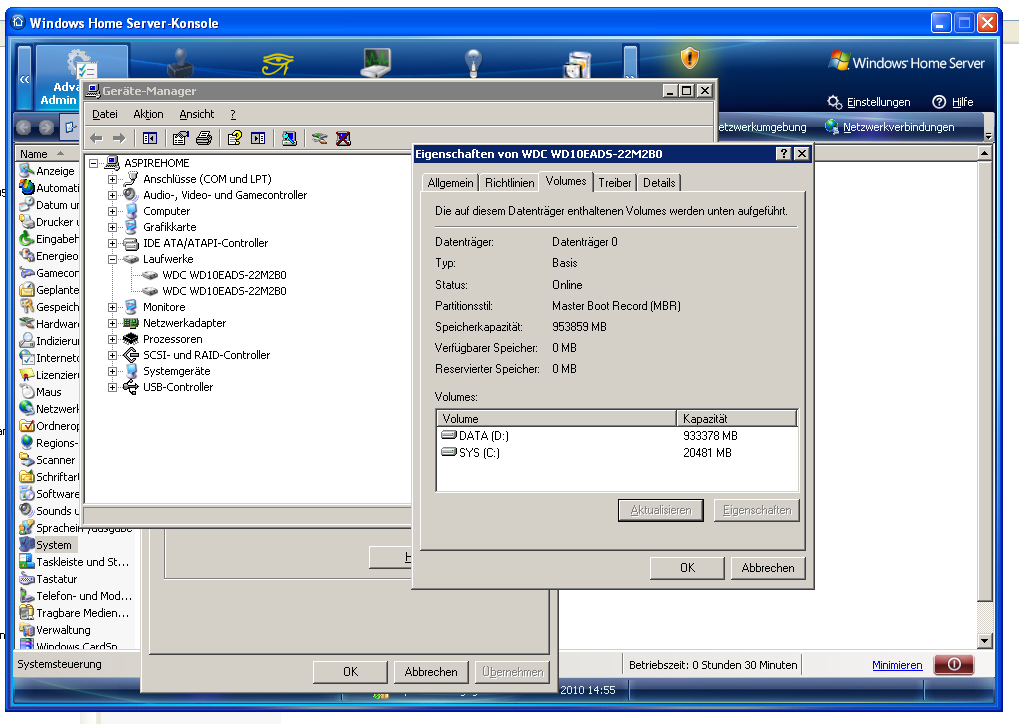Expand the USB-Controller tree node
The height and width of the screenshot is (724, 1019).
tap(113, 387)
